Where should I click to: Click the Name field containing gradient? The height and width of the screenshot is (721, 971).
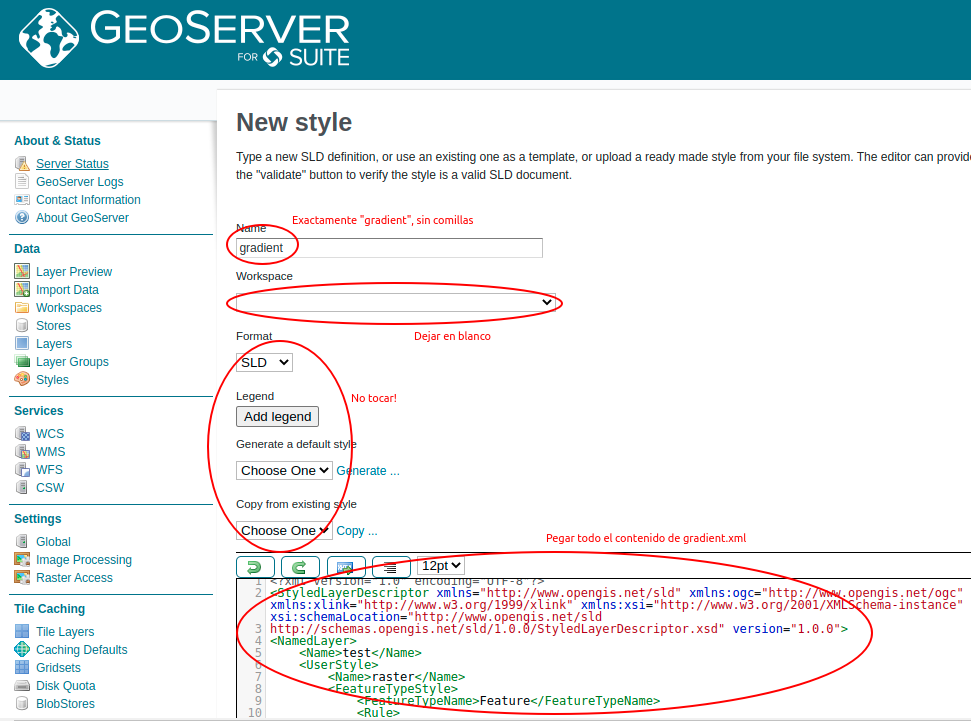click(x=389, y=248)
